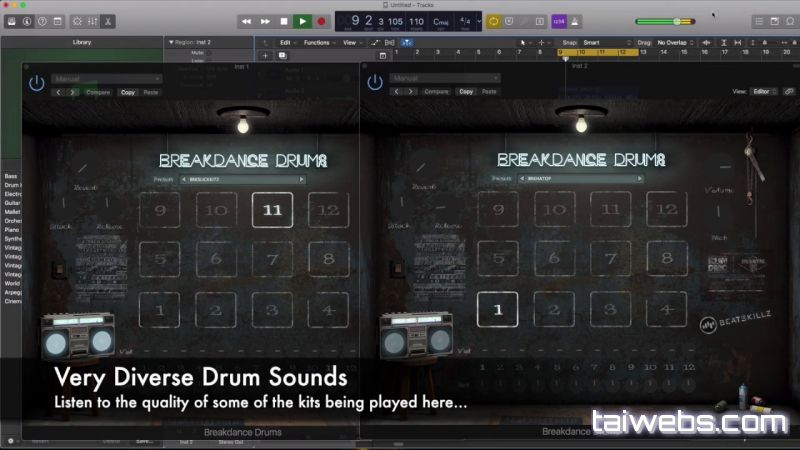Open the Editor view dropdown in right plugin
Image resolution: width=800 pixels, height=450 pixels.
[x=765, y=91]
